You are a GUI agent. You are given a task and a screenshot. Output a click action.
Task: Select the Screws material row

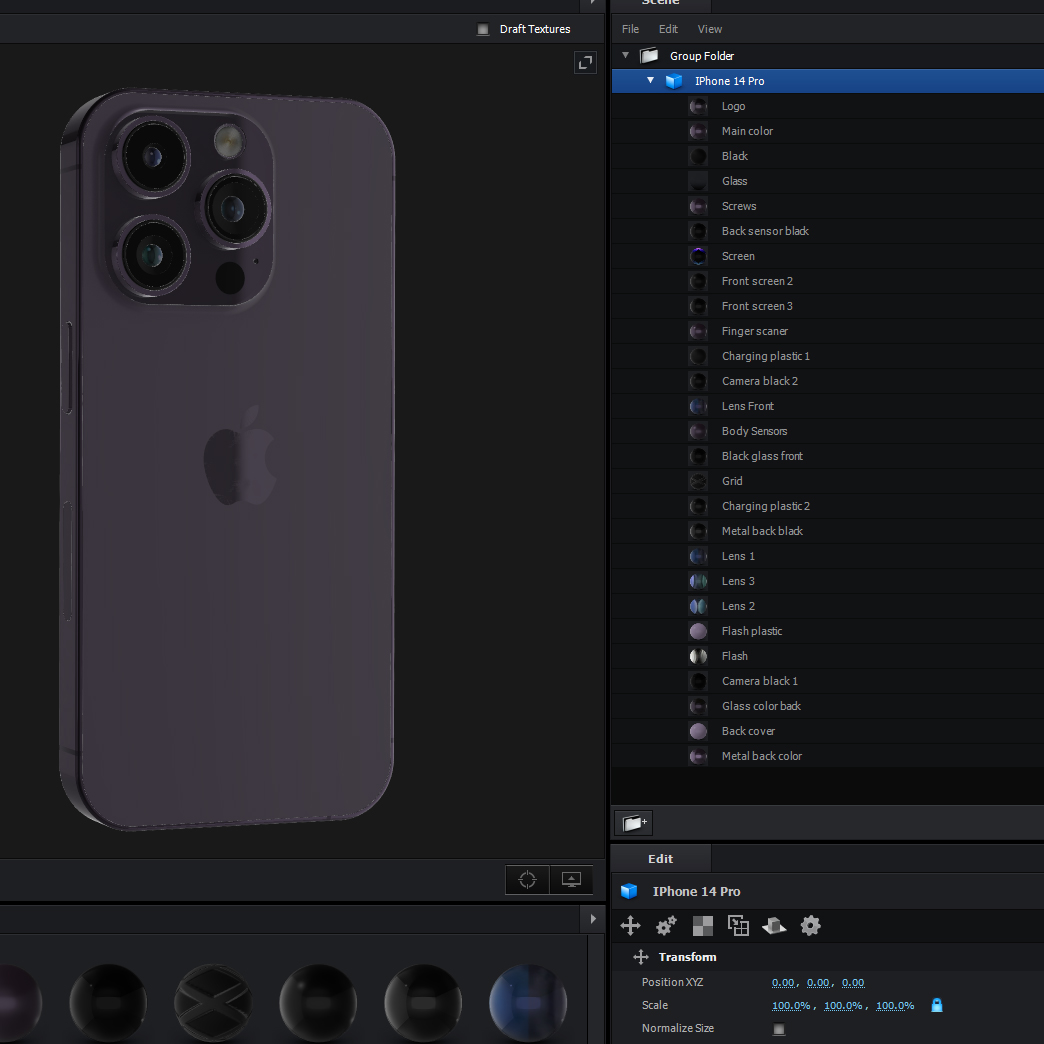pyautogui.click(x=828, y=206)
